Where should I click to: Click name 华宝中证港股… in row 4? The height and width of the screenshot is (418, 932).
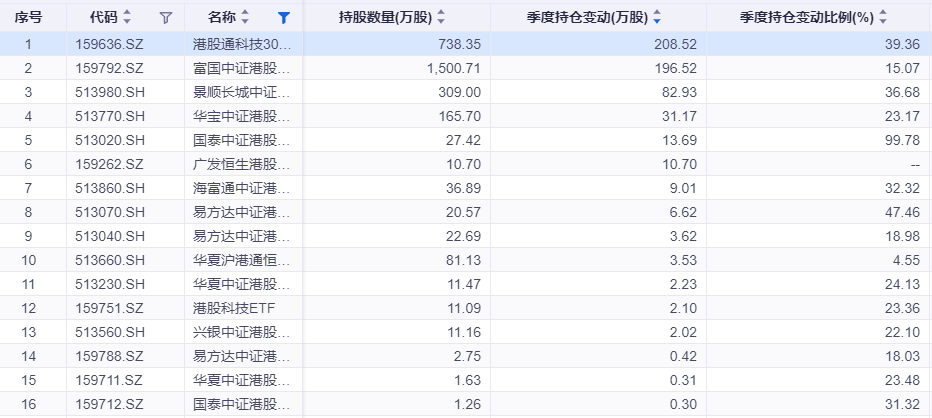pos(243,116)
